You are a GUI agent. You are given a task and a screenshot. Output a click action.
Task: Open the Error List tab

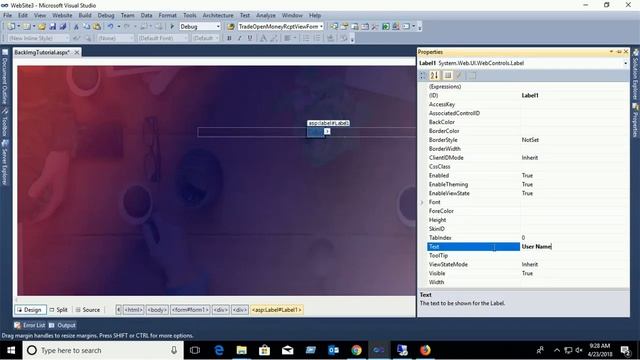[30, 325]
